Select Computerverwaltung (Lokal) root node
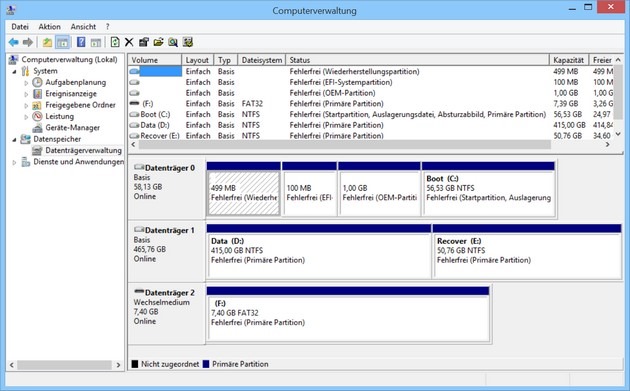 click(69, 59)
